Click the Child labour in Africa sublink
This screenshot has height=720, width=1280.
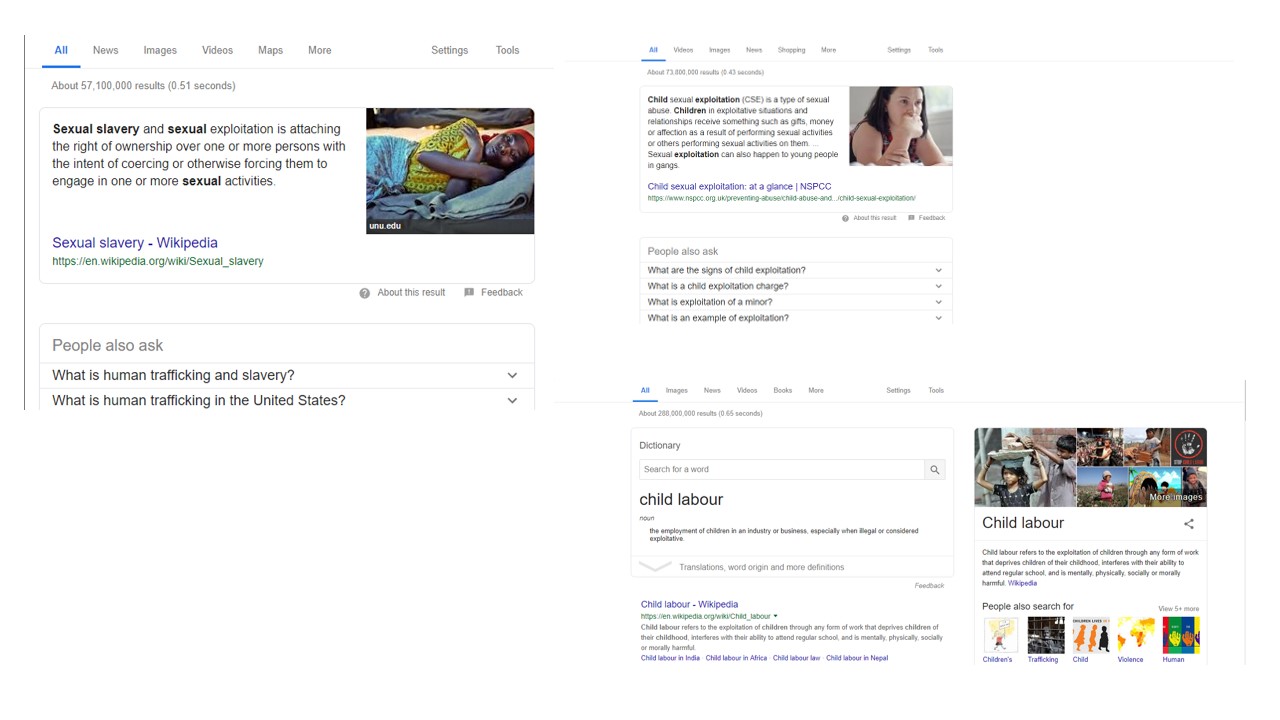(736, 658)
